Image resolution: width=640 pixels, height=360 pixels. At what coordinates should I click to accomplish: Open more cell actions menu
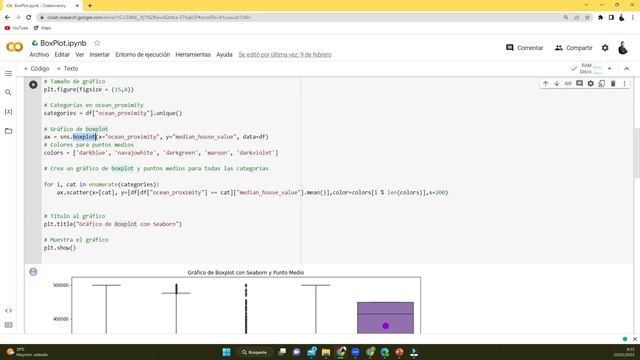624,83
